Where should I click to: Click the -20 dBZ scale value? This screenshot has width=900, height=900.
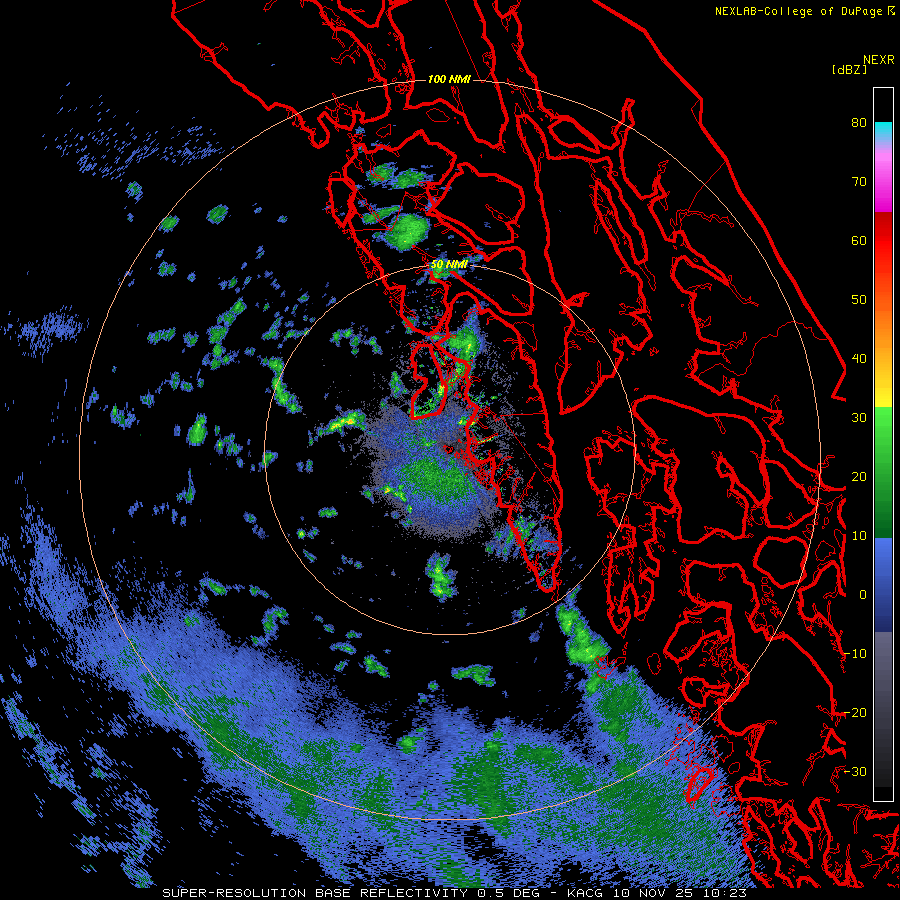pyautogui.click(x=855, y=712)
